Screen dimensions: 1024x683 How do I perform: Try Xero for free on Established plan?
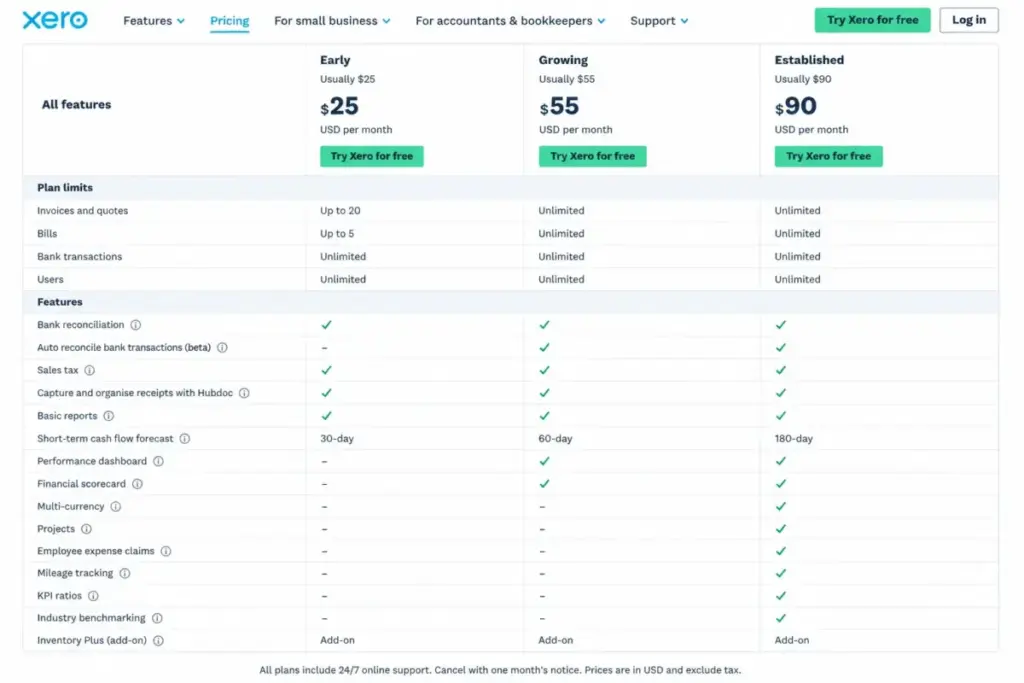click(828, 156)
